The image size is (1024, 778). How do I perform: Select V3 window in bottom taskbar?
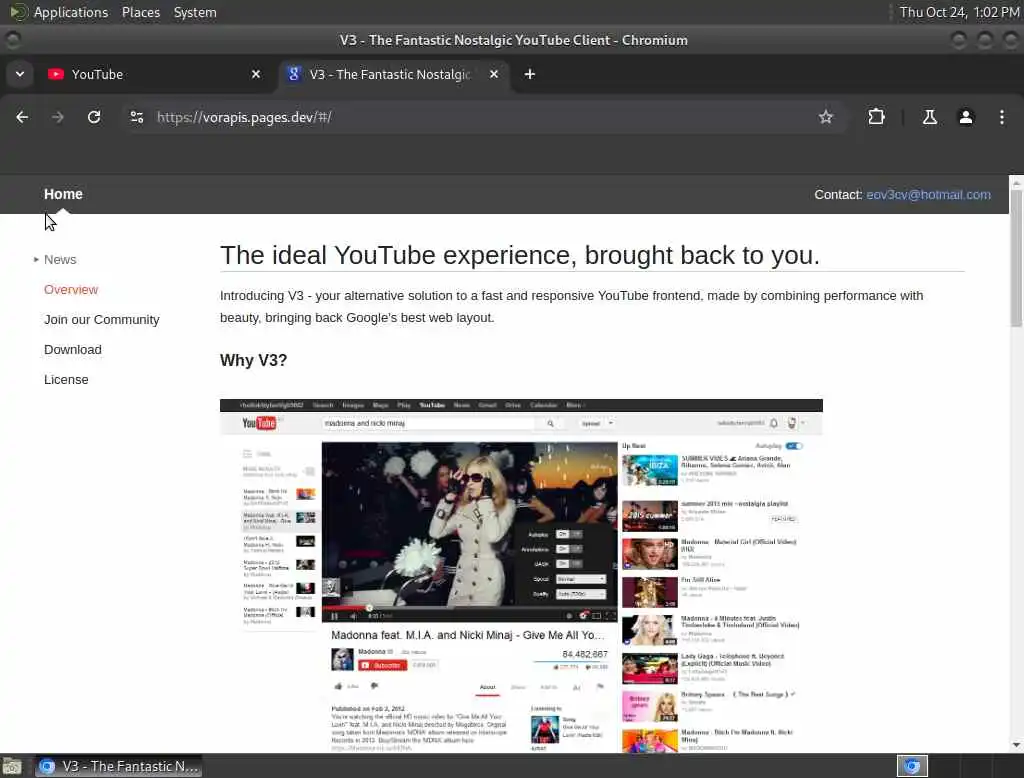coord(118,766)
